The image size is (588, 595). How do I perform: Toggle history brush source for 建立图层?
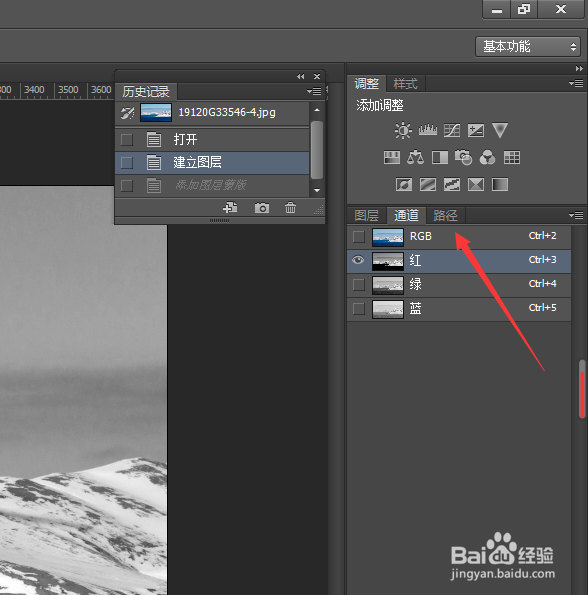click(x=127, y=163)
